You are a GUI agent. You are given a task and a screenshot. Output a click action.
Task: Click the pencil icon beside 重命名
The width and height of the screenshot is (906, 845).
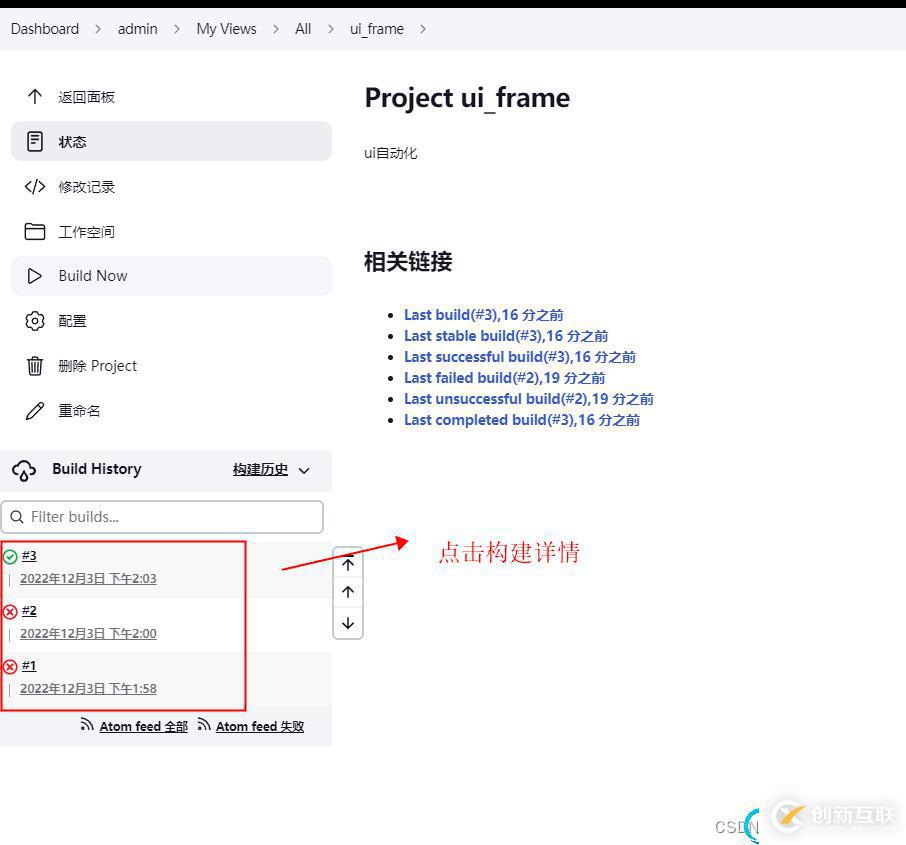click(35, 411)
